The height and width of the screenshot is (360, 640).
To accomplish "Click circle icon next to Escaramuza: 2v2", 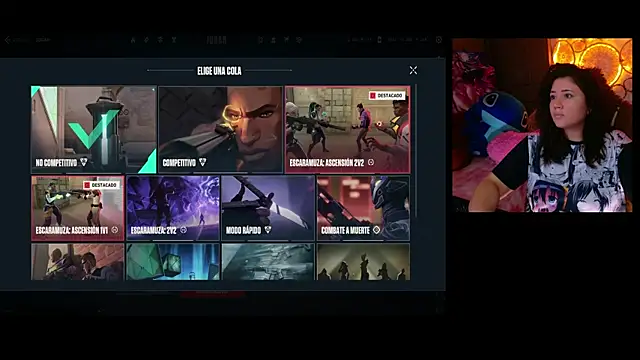I will point(183,230).
